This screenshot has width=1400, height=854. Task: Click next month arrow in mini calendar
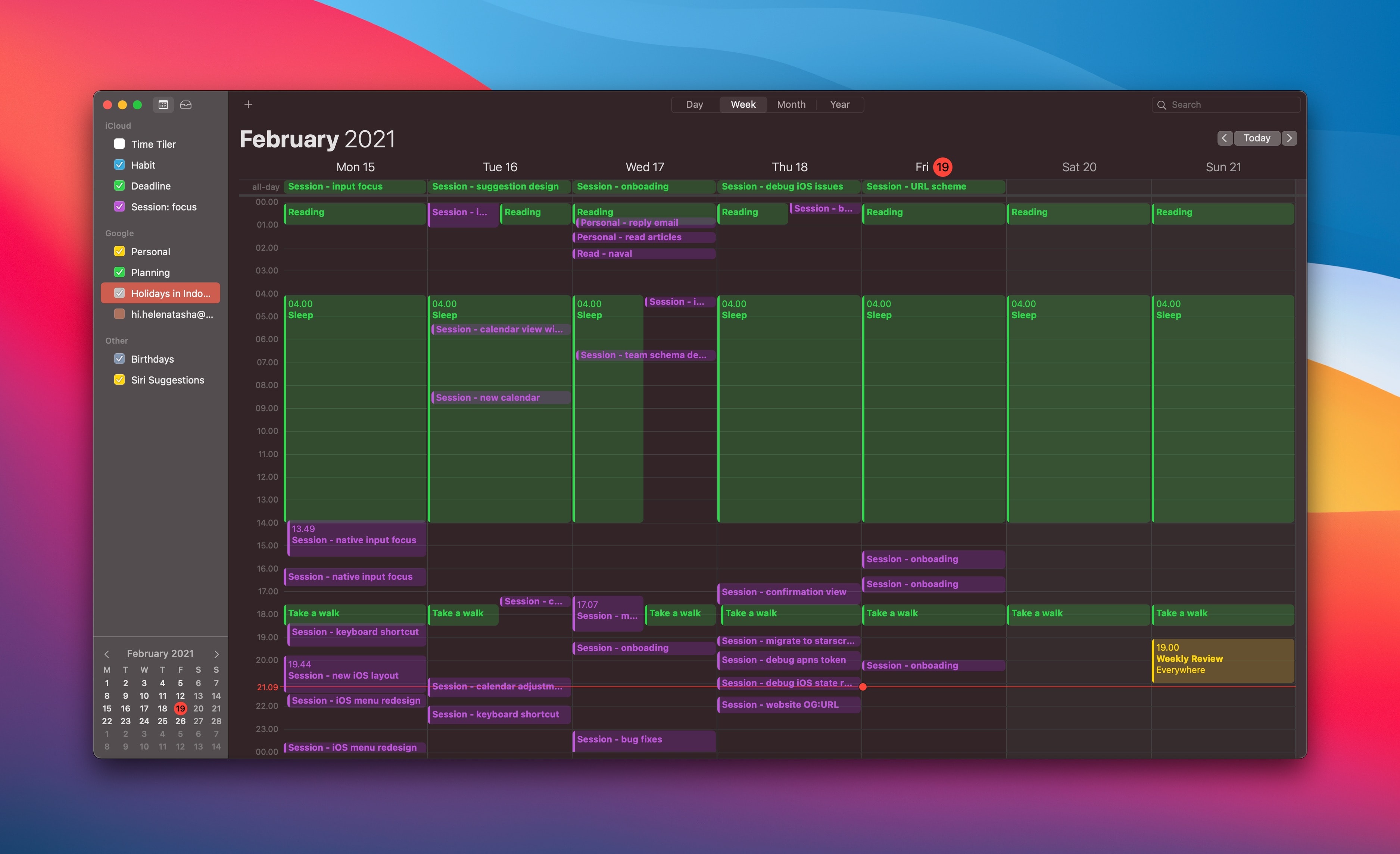click(x=216, y=654)
